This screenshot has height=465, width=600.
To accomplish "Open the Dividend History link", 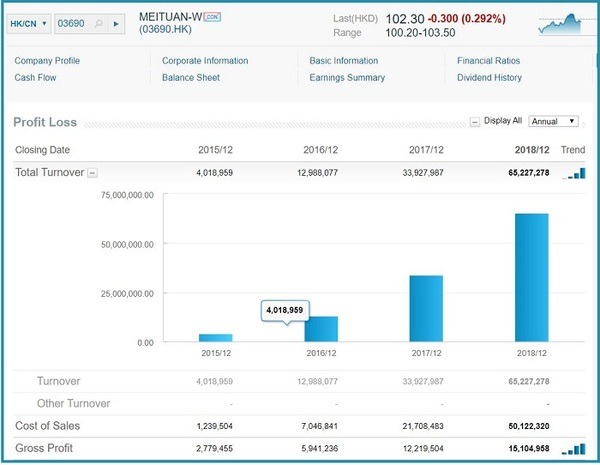I will click(489, 78).
